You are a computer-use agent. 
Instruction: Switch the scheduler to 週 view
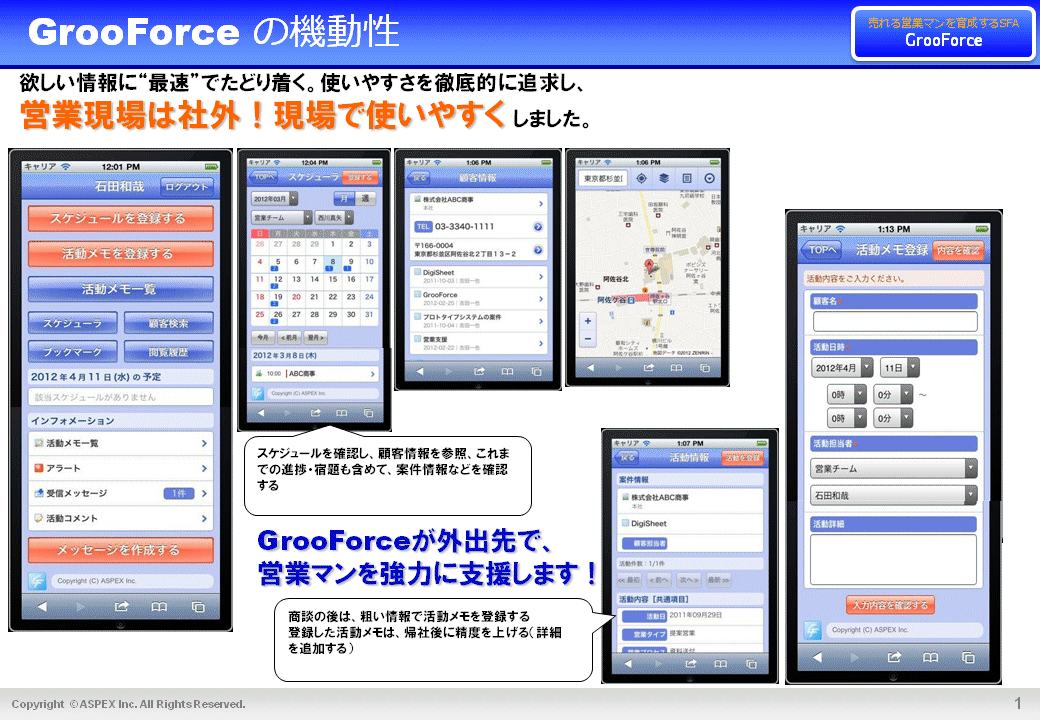tap(365, 198)
